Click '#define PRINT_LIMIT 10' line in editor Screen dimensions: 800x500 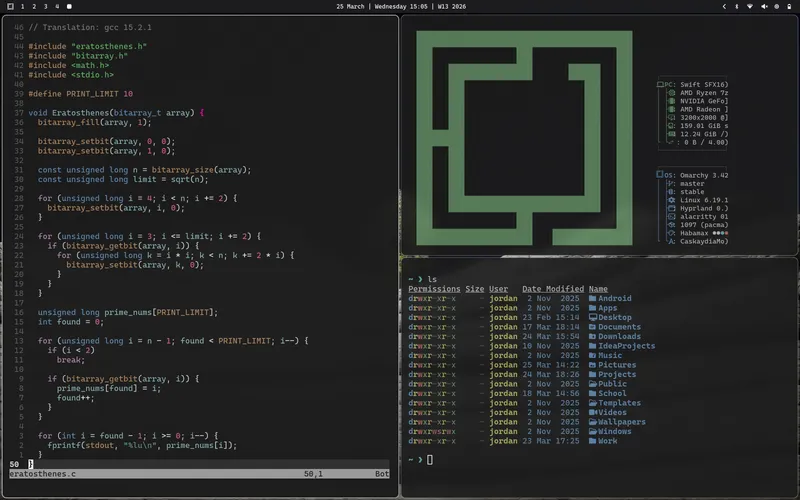pos(81,94)
